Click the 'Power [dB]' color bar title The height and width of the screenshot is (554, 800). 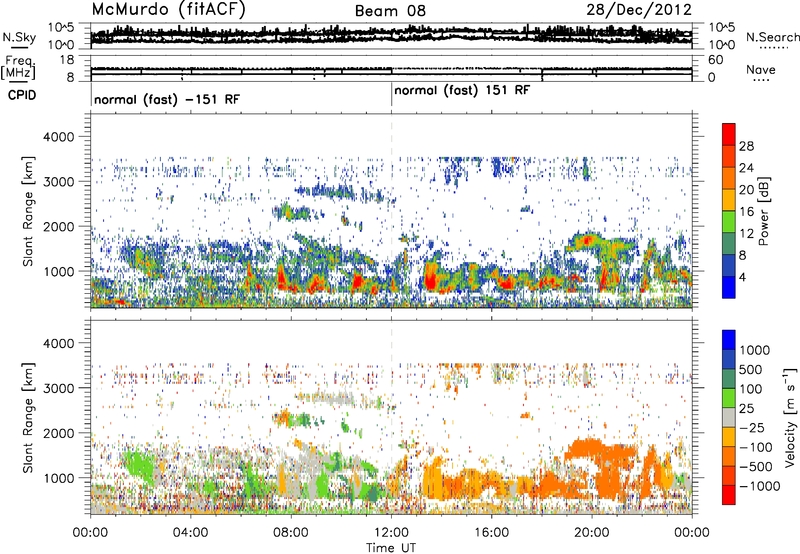764,211
